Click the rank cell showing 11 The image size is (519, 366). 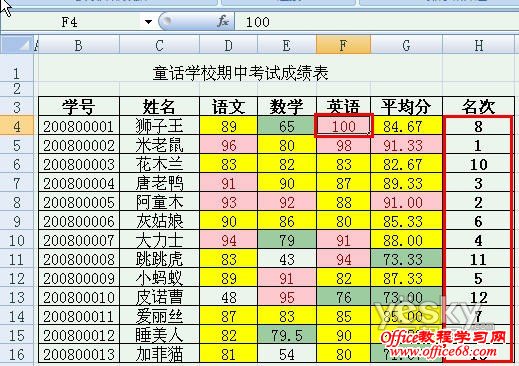click(479, 258)
